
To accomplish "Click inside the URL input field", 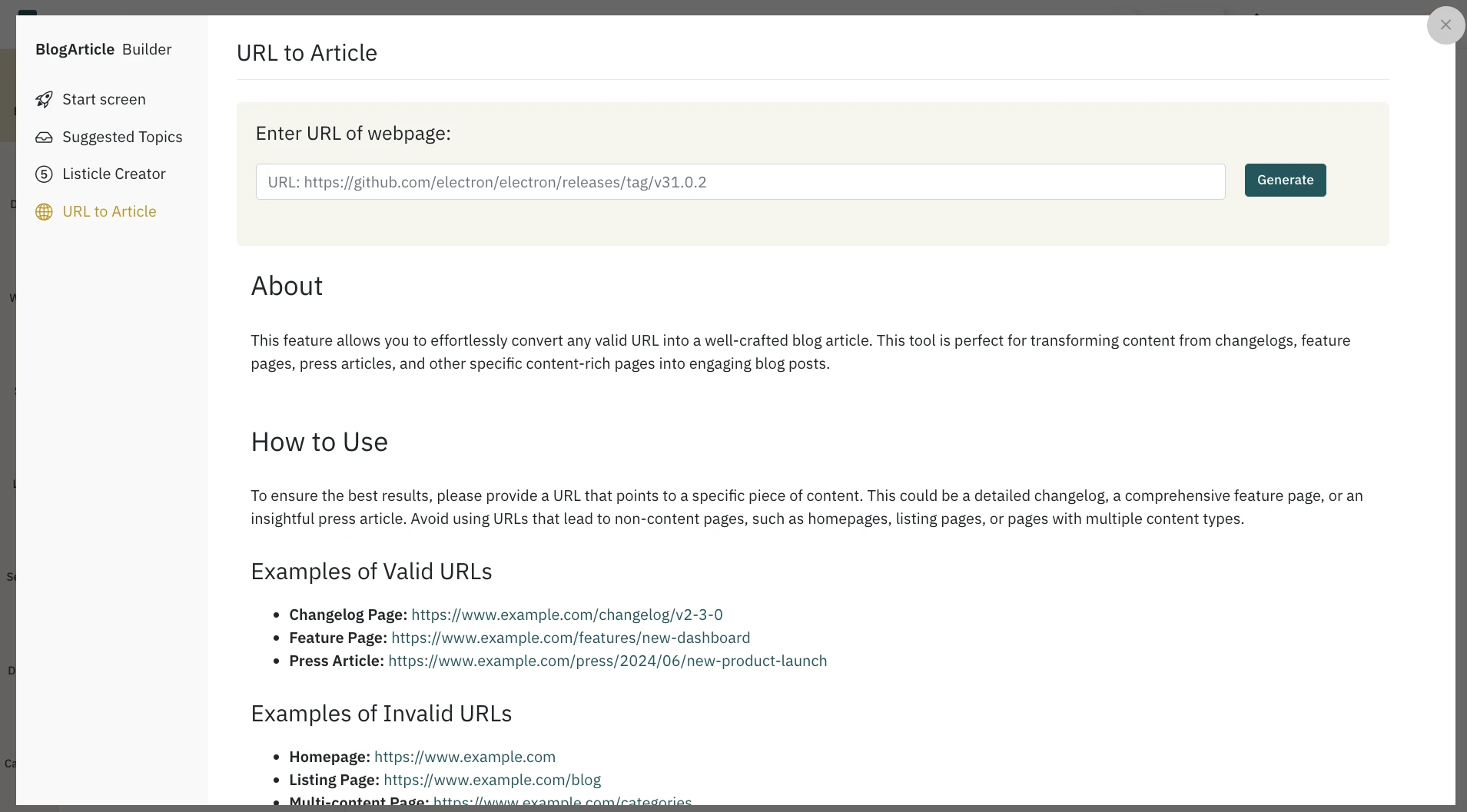I will (x=739, y=181).
